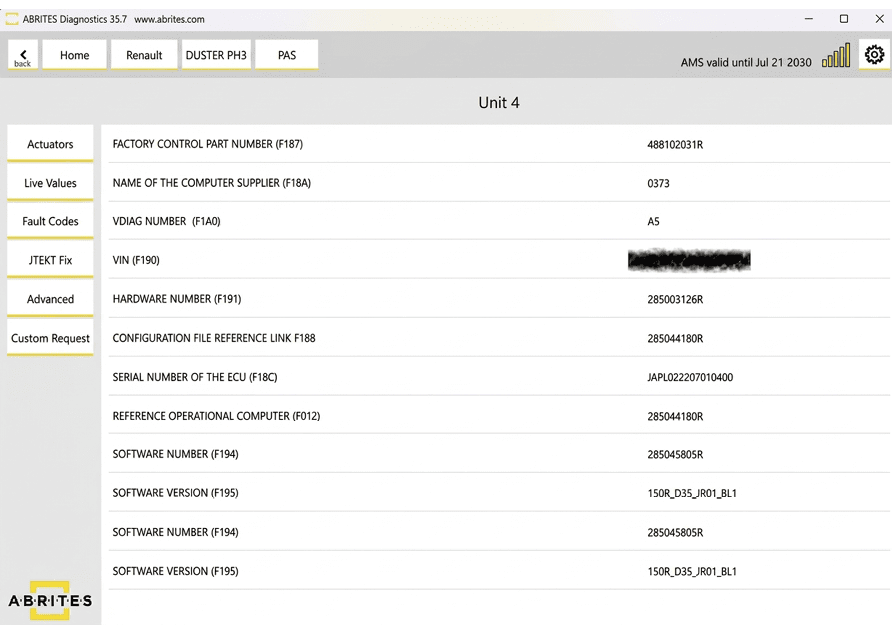Click the Unit 4 heading

click(x=499, y=102)
